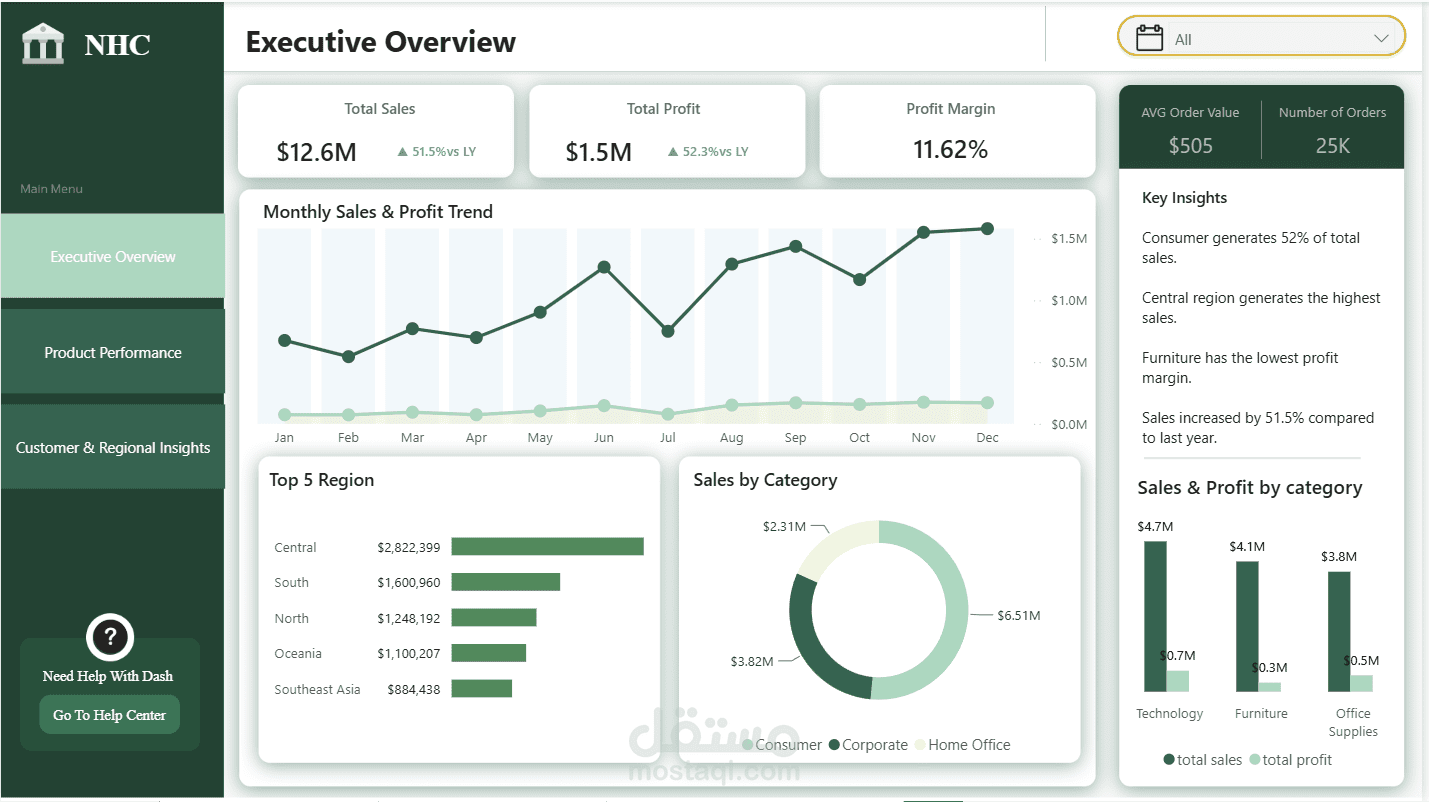Click the question mark help icon
The height and width of the screenshot is (802, 1429).
tap(110, 636)
